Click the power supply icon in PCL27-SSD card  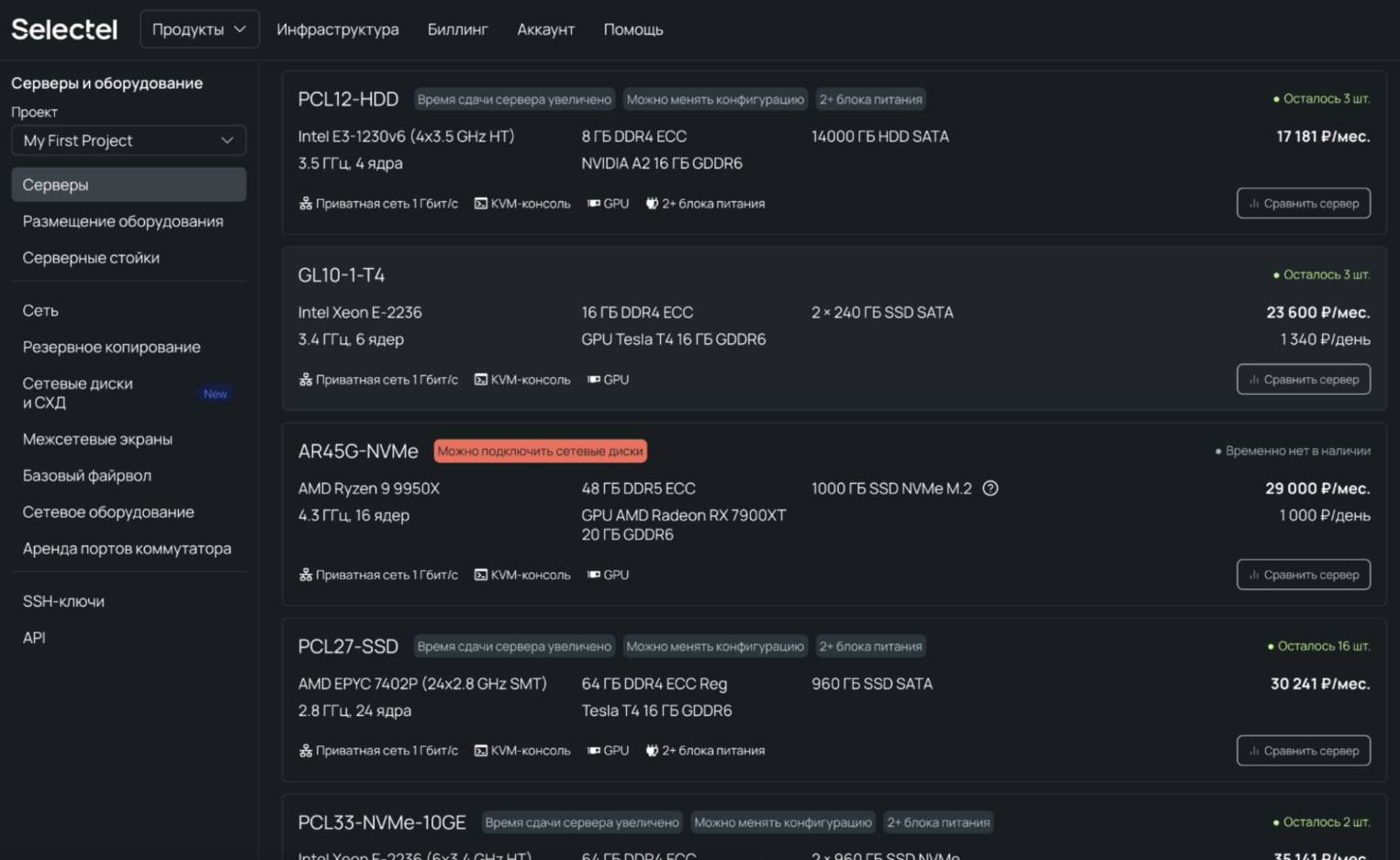[652, 751]
